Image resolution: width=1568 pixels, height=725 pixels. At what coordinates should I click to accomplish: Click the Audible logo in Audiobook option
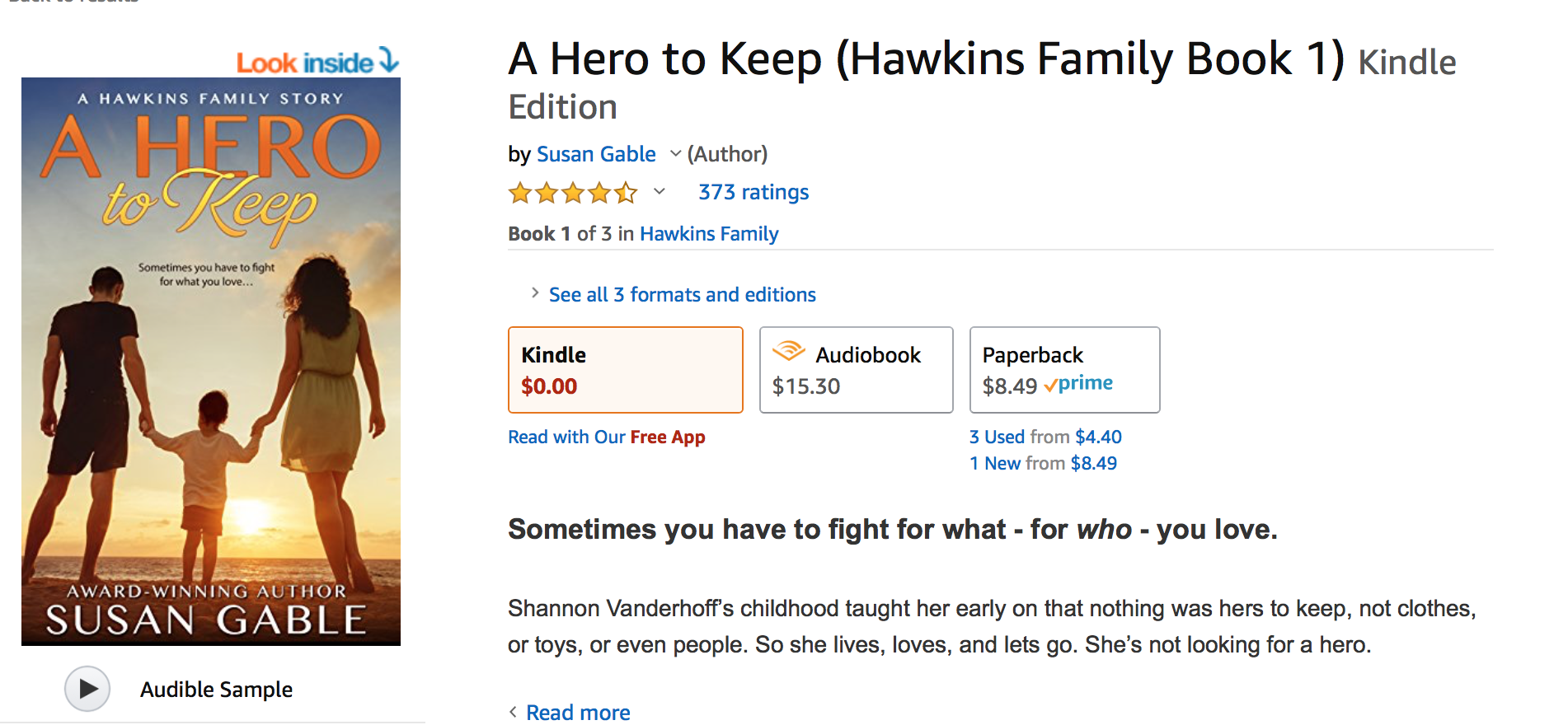click(x=789, y=351)
